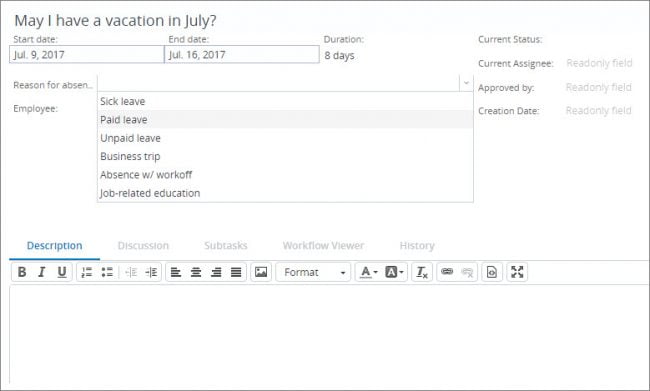650x391 pixels.
Task: Center align text
Action: point(196,272)
